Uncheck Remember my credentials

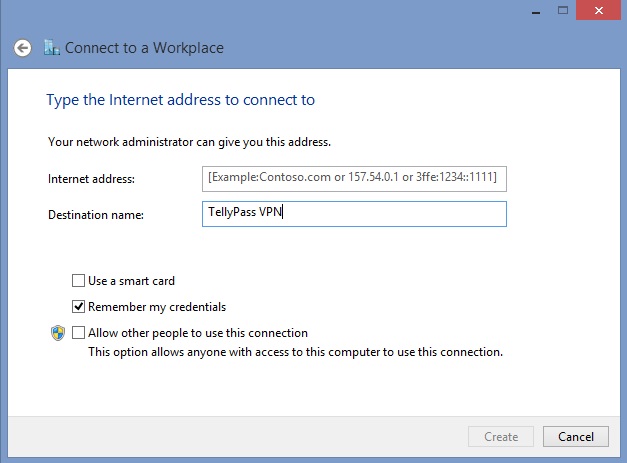[x=79, y=307]
